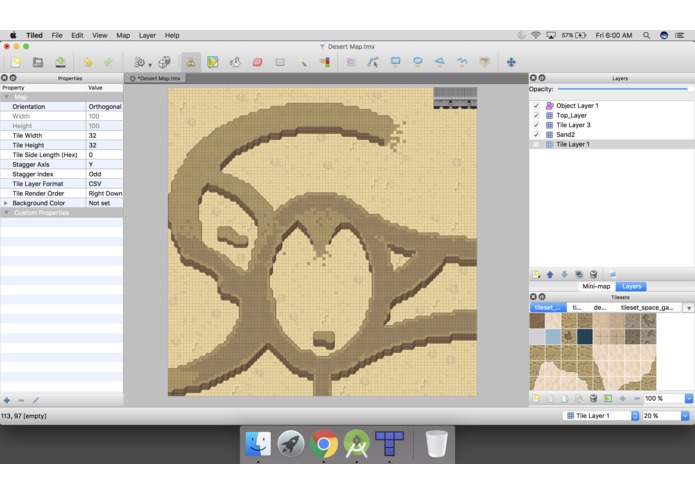695x494 pixels.
Task: Click the duplicate layer icon
Action: [x=579, y=274]
